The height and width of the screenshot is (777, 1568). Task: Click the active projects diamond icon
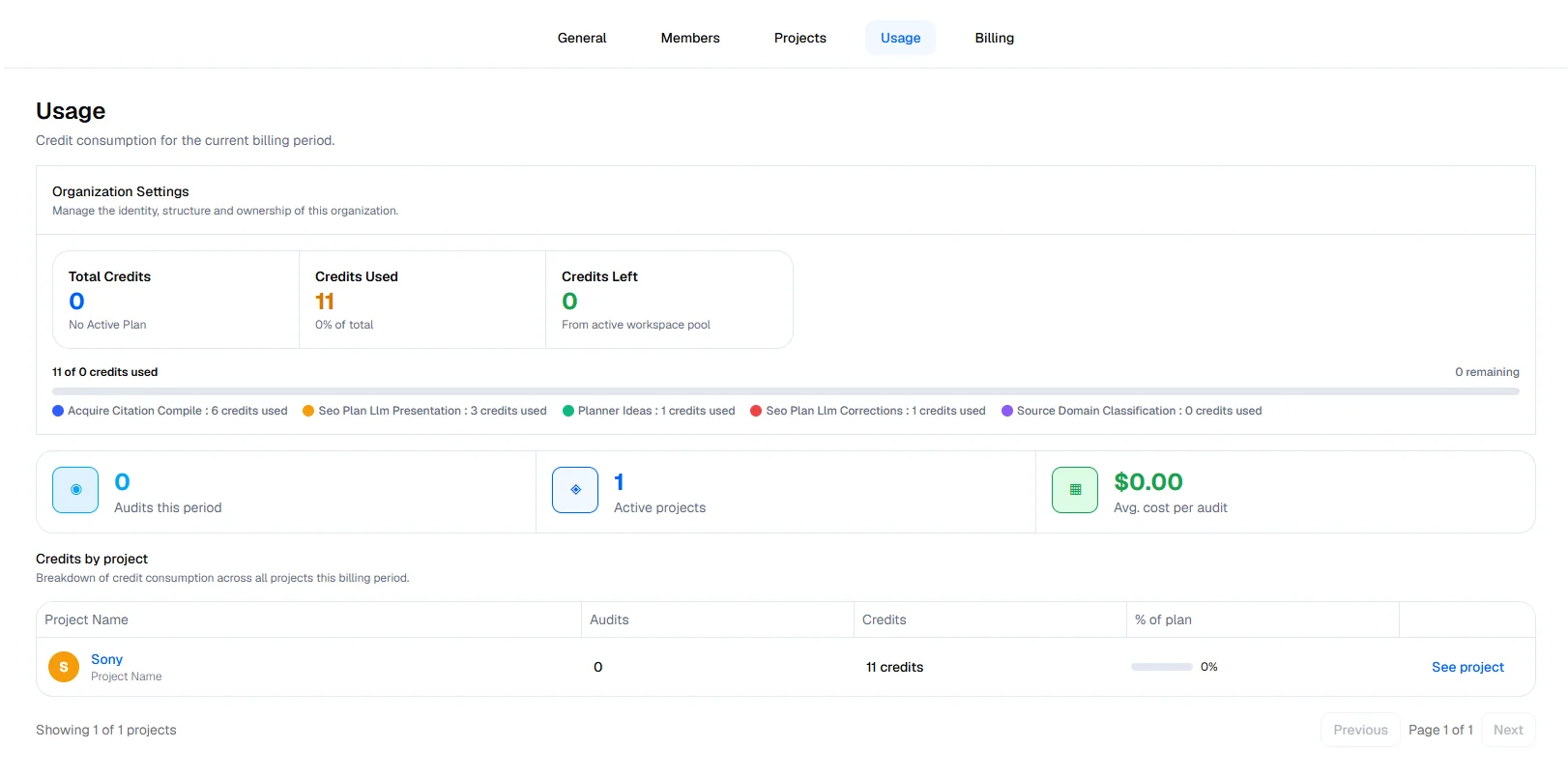click(x=575, y=490)
